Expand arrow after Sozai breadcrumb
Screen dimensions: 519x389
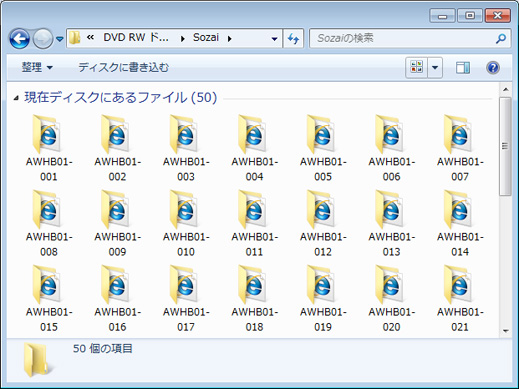pyautogui.click(x=229, y=39)
